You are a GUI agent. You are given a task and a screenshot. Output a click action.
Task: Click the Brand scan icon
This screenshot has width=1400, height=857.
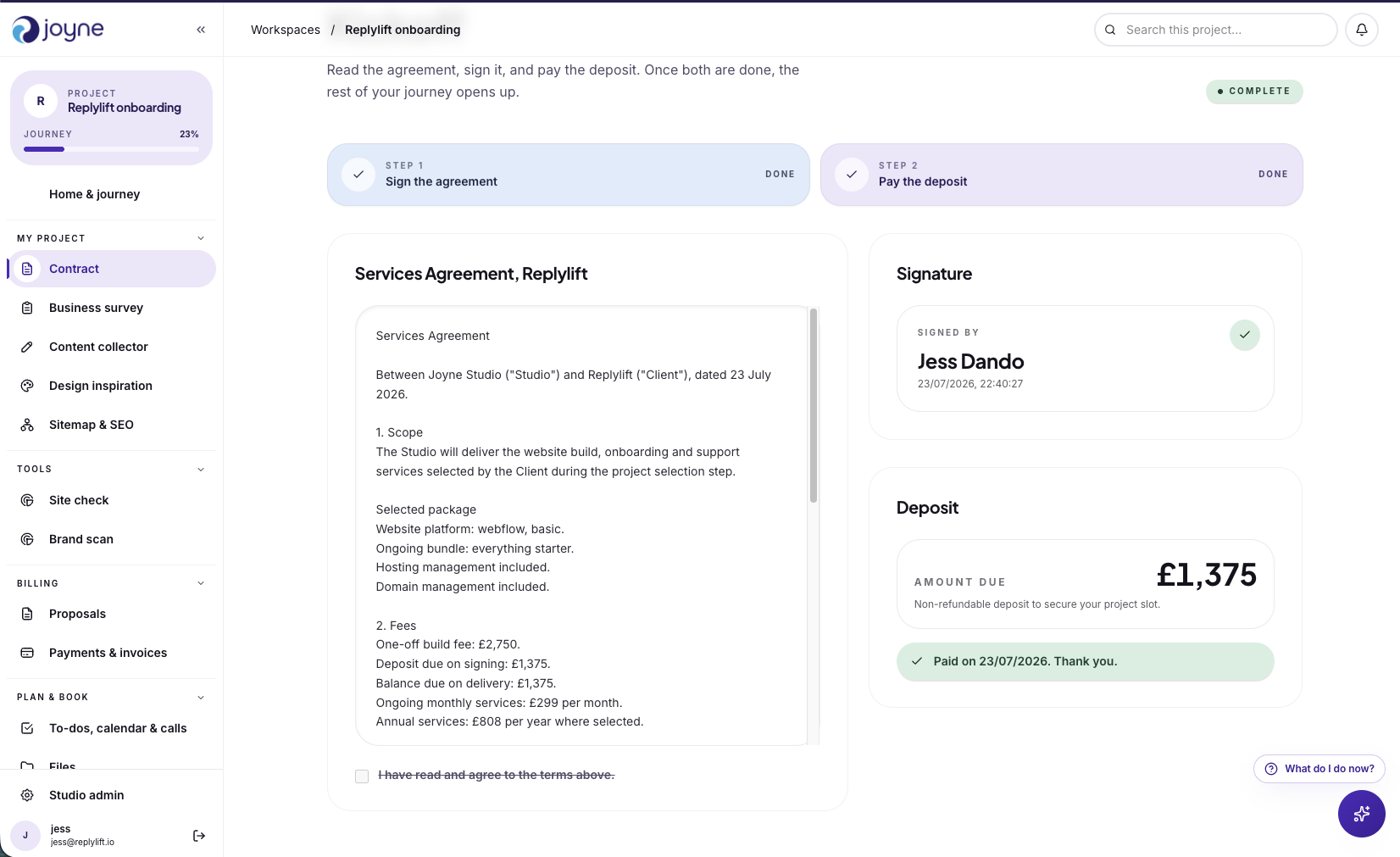click(x=27, y=539)
